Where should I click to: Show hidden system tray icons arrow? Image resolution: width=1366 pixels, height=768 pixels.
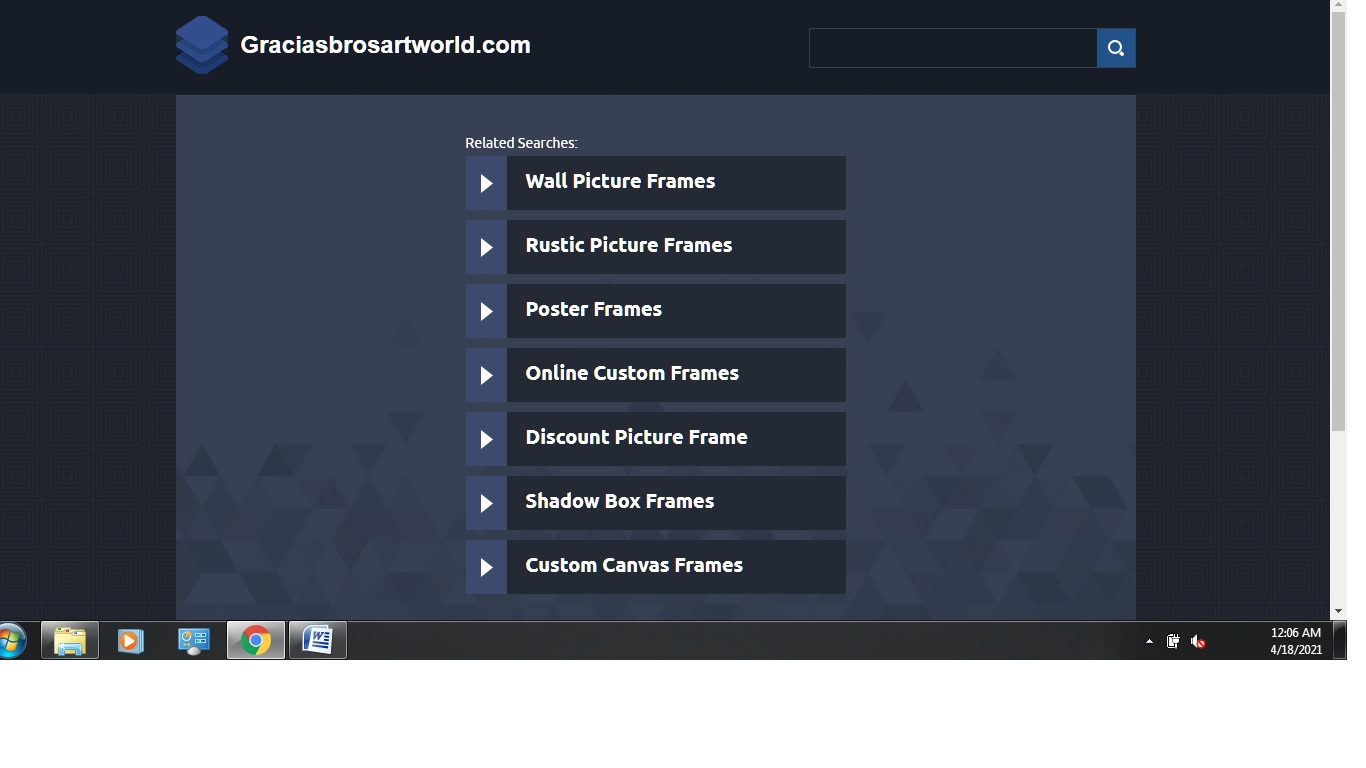click(1149, 641)
